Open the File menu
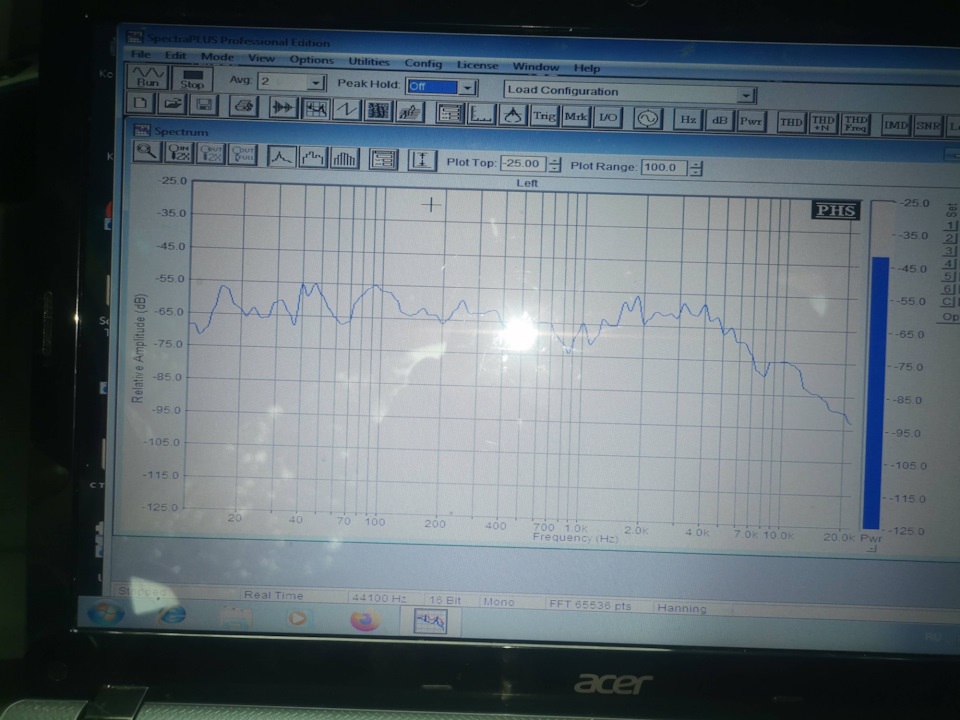The width and height of the screenshot is (960, 720). (141, 54)
